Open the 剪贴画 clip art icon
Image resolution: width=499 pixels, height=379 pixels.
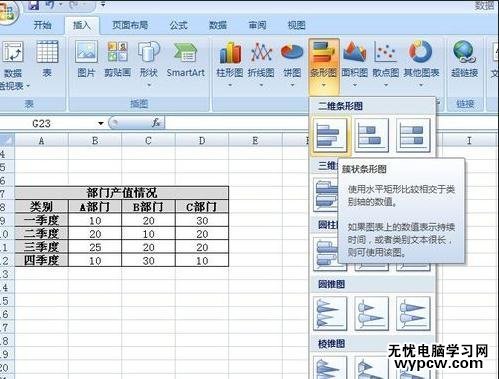pos(117,59)
